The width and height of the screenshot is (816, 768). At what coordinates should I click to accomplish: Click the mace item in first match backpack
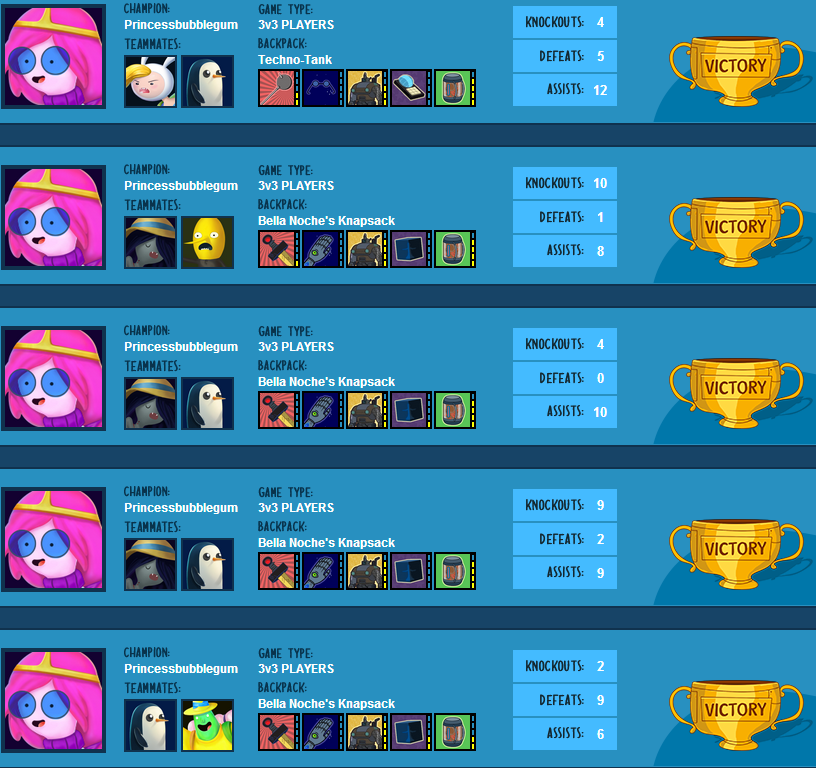279,88
